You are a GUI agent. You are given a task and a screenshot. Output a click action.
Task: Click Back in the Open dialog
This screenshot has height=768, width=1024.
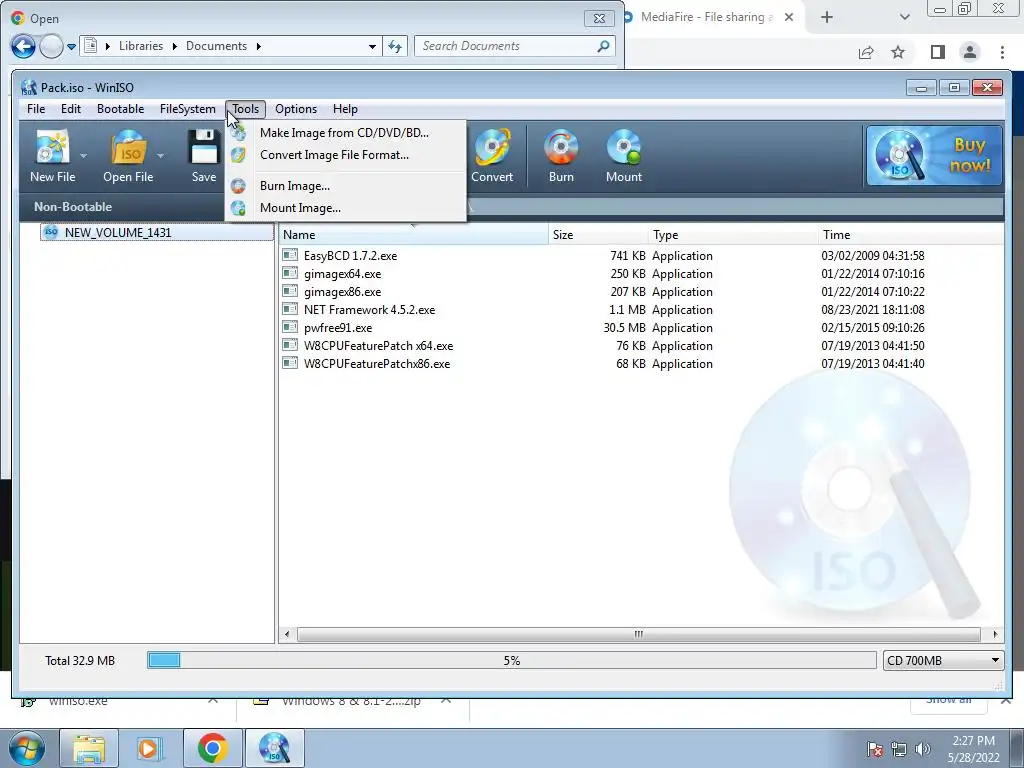click(x=24, y=46)
